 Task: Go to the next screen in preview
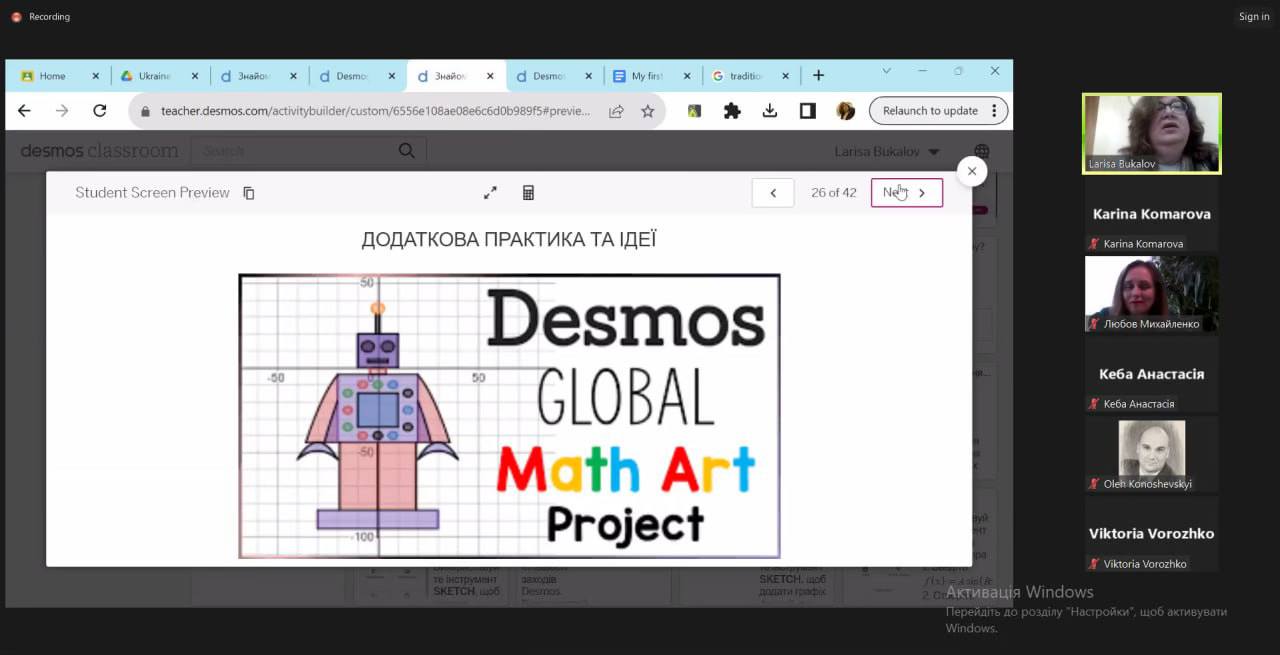click(x=907, y=193)
